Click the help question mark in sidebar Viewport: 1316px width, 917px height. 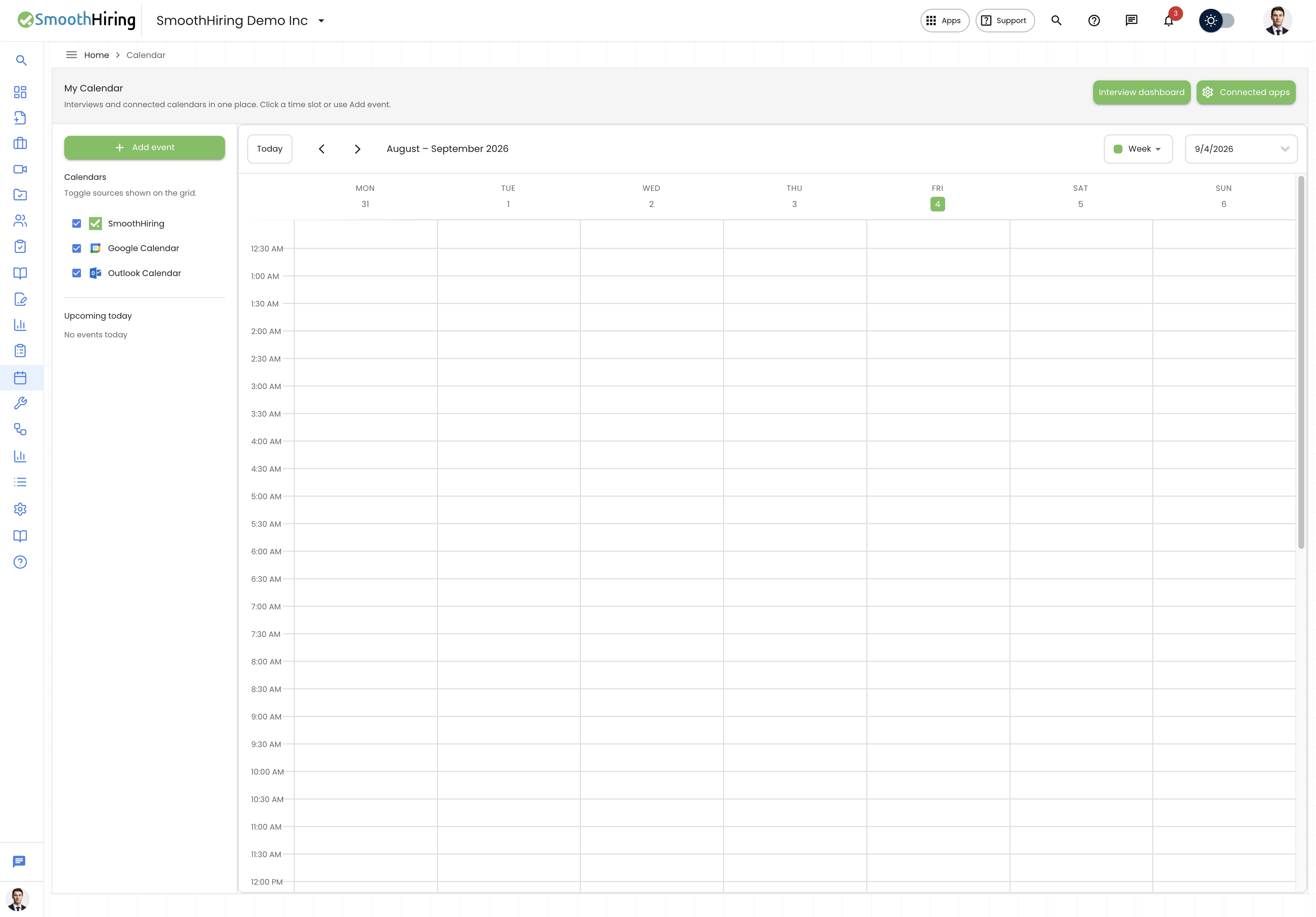20,562
